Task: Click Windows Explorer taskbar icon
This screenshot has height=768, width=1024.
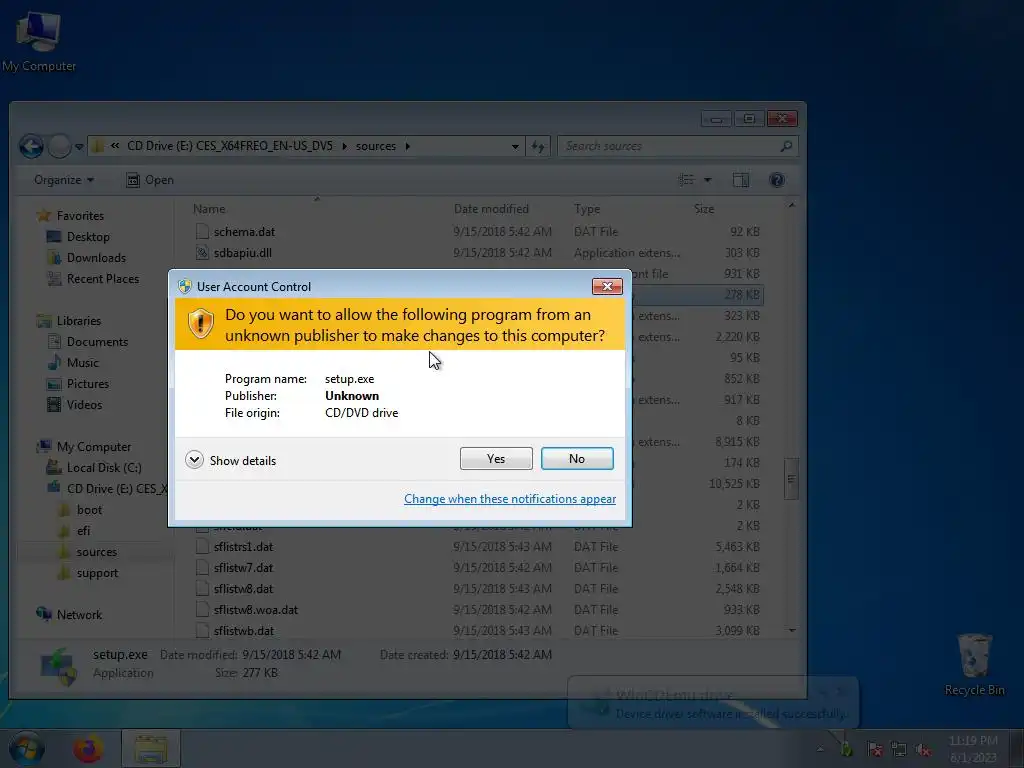Action: (x=151, y=748)
